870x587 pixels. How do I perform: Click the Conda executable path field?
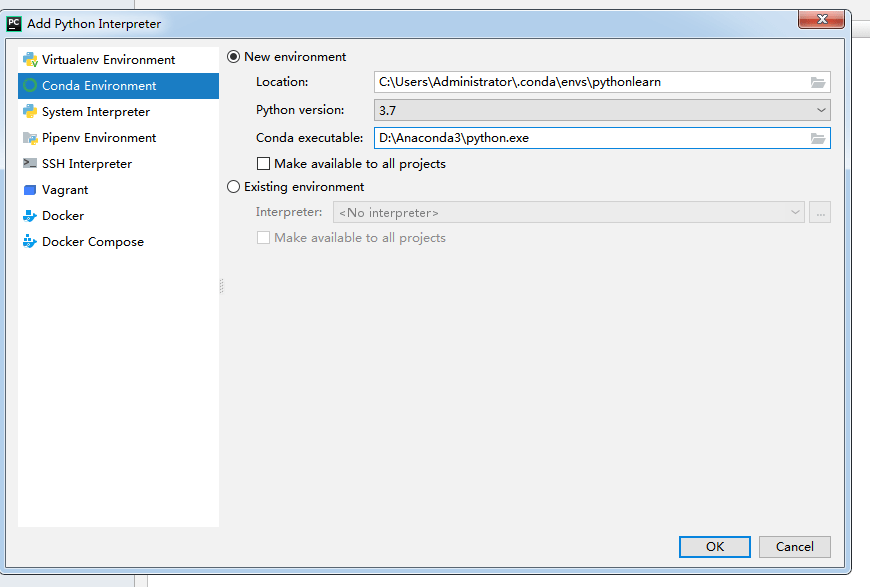click(590, 138)
